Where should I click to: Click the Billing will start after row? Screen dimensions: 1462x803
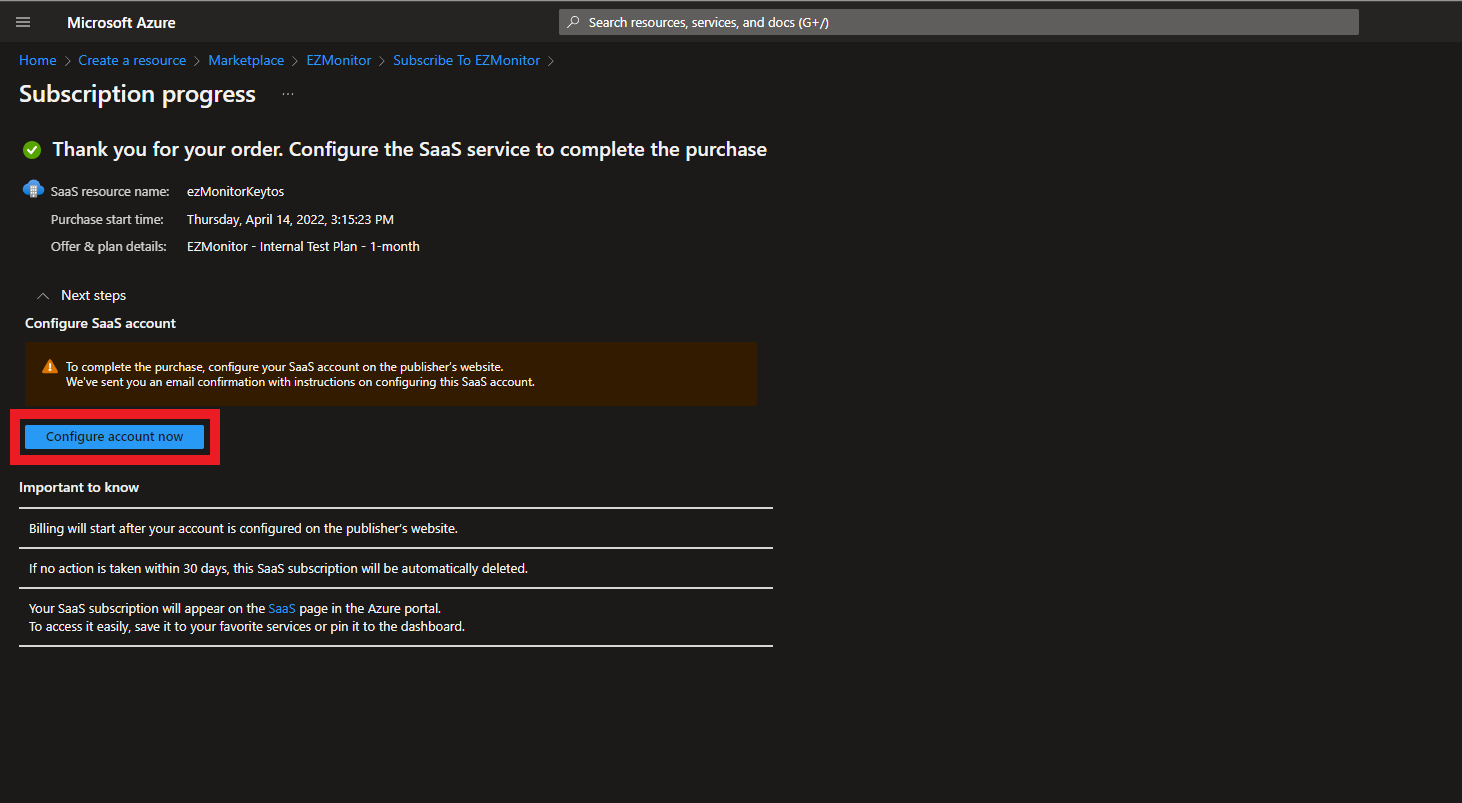pyautogui.click(x=396, y=528)
